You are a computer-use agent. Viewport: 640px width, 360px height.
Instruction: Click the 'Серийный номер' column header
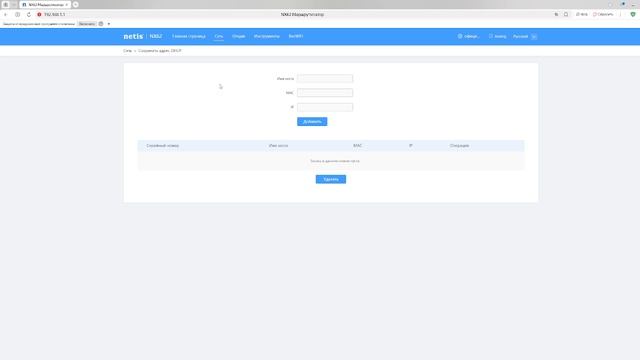pyautogui.click(x=162, y=146)
